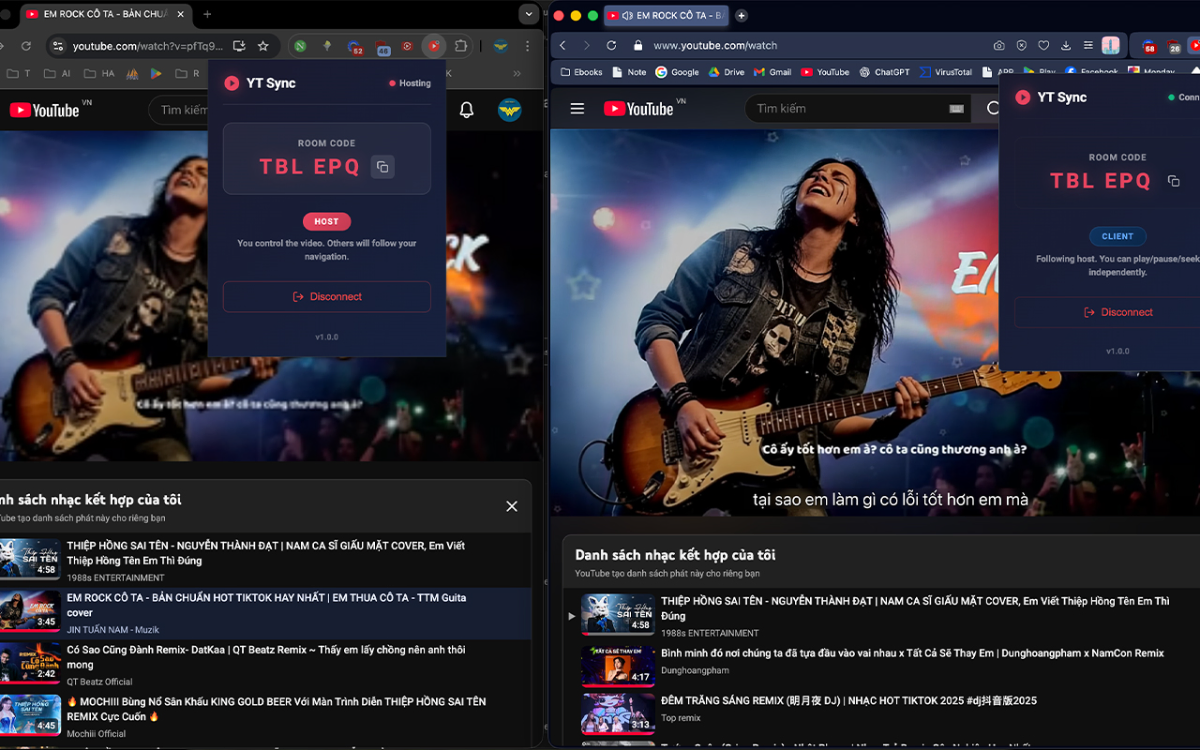This screenshot has width=1200, height=750.
Task: Close the playlist panel in left window
Action: click(x=512, y=506)
